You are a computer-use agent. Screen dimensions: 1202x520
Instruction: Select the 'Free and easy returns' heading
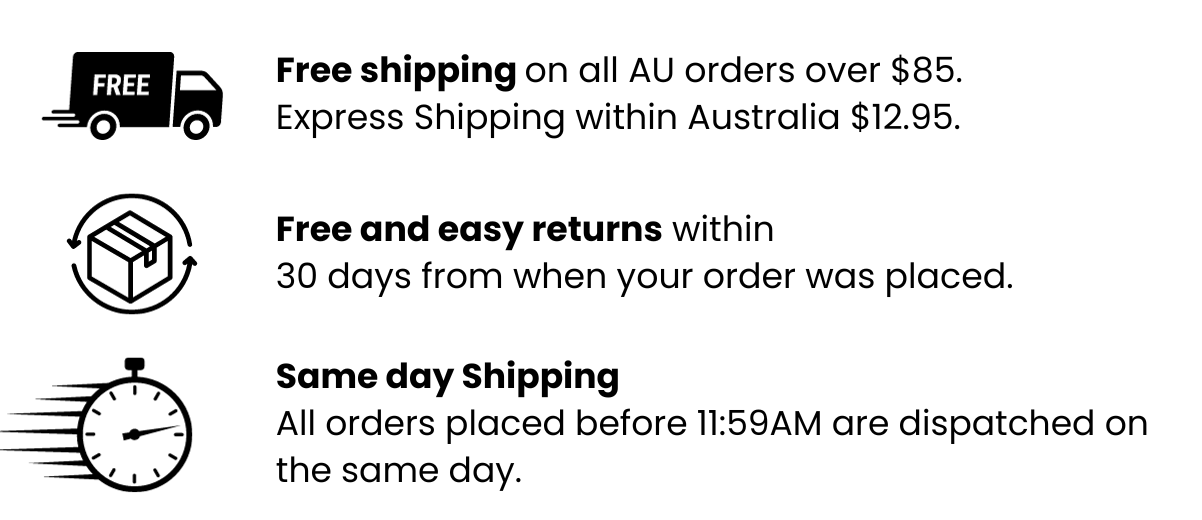(x=468, y=229)
